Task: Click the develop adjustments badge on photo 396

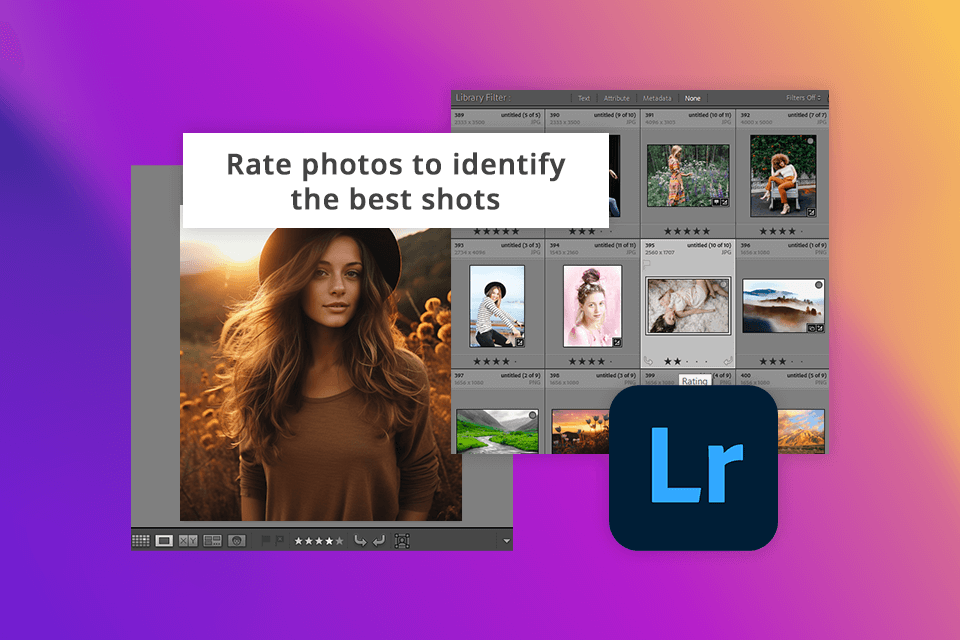Action: (819, 328)
